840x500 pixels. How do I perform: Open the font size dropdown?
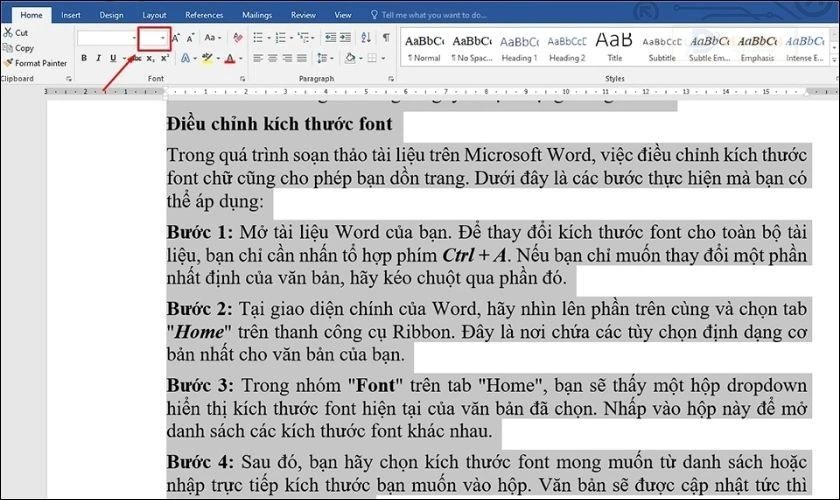163,38
